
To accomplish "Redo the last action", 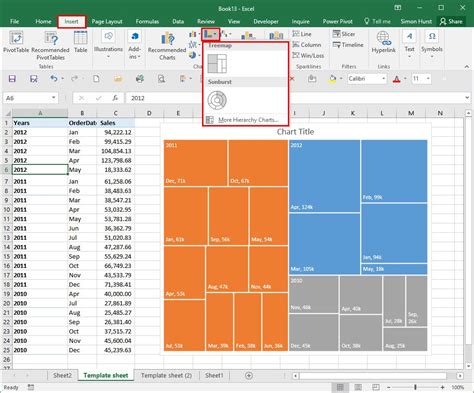I will click(75, 79).
